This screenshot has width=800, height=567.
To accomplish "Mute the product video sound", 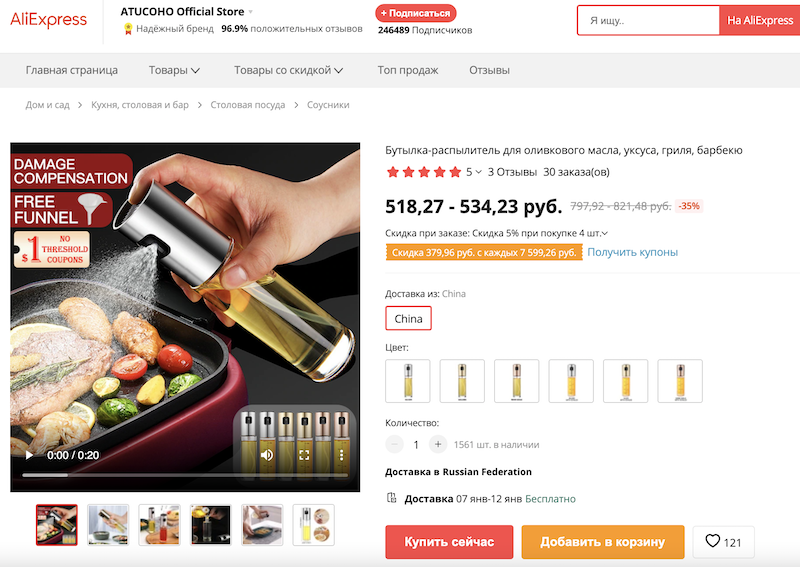I will [267, 455].
